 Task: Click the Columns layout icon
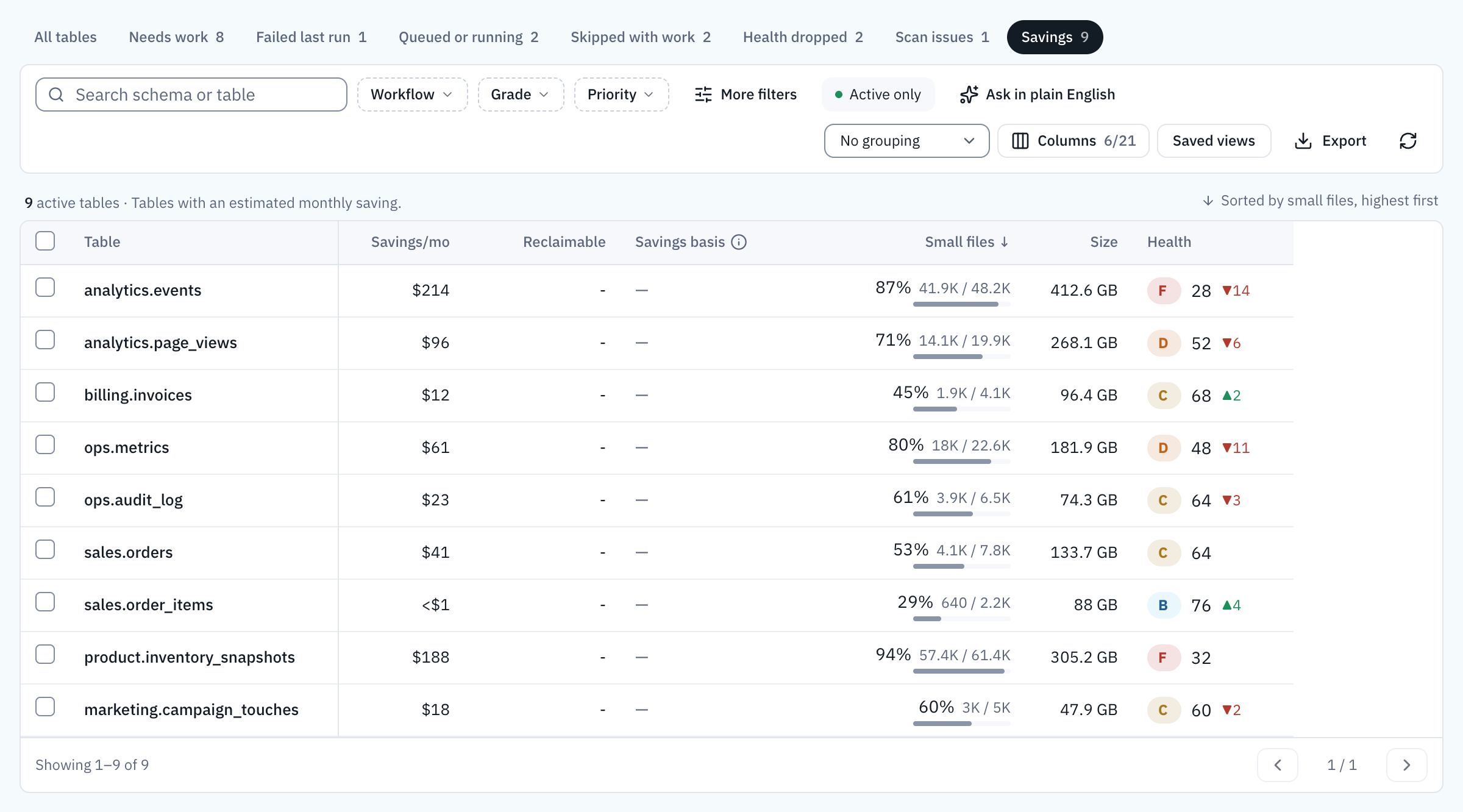pos(1020,141)
